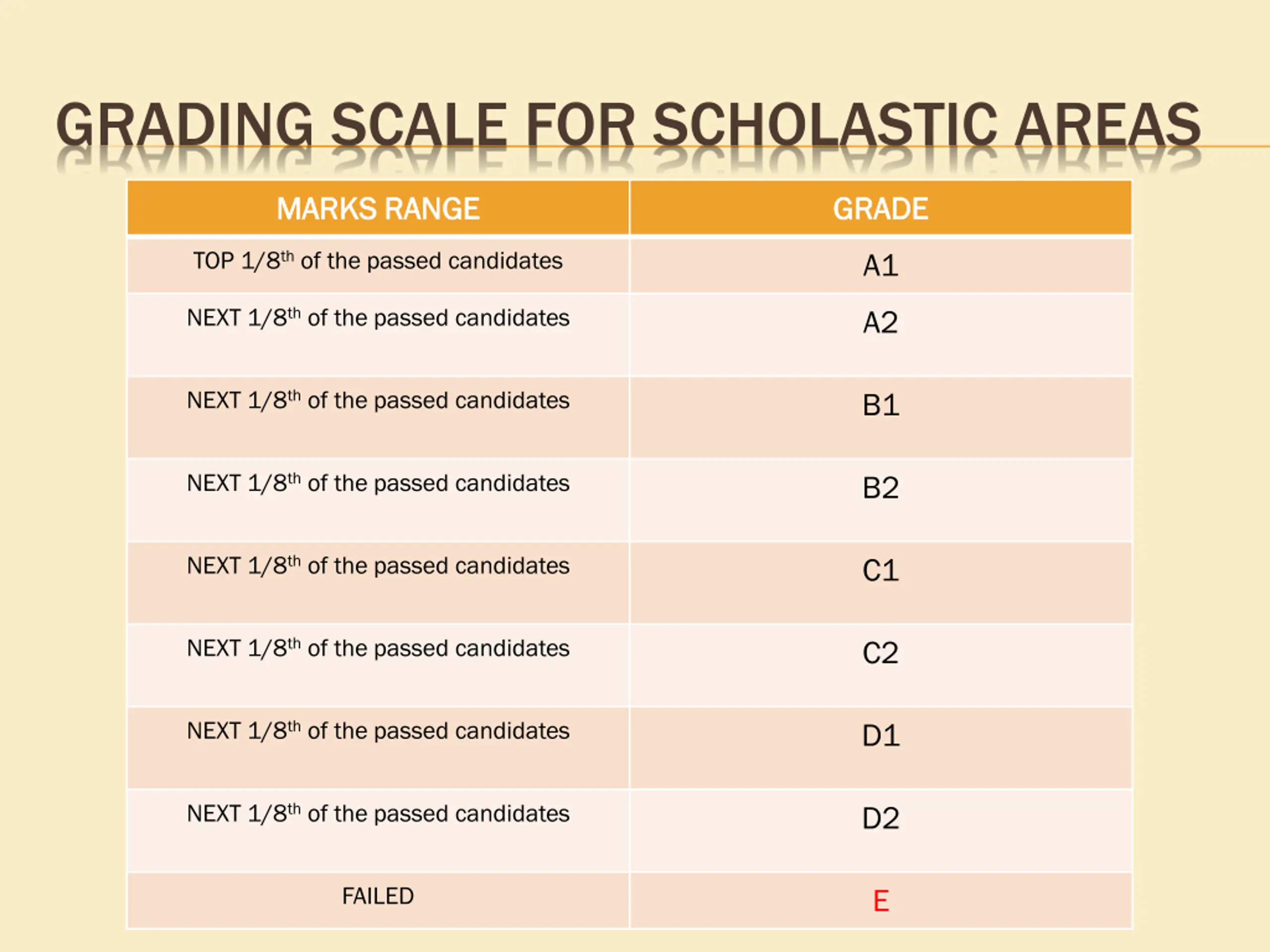Image resolution: width=1270 pixels, height=952 pixels.
Task: Click the marks range text beside C1
Action: (x=379, y=565)
